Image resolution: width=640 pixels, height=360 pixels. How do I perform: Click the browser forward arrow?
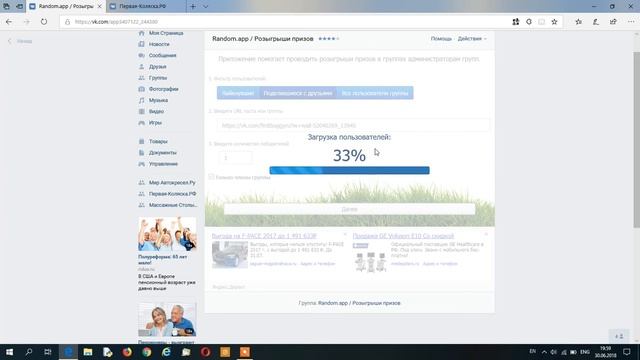tap(27, 22)
